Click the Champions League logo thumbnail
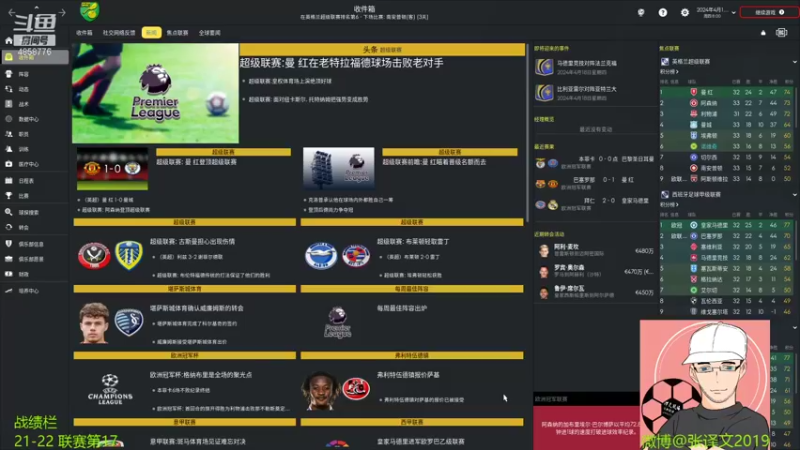The image size is (800, 450). pos(110,390)
